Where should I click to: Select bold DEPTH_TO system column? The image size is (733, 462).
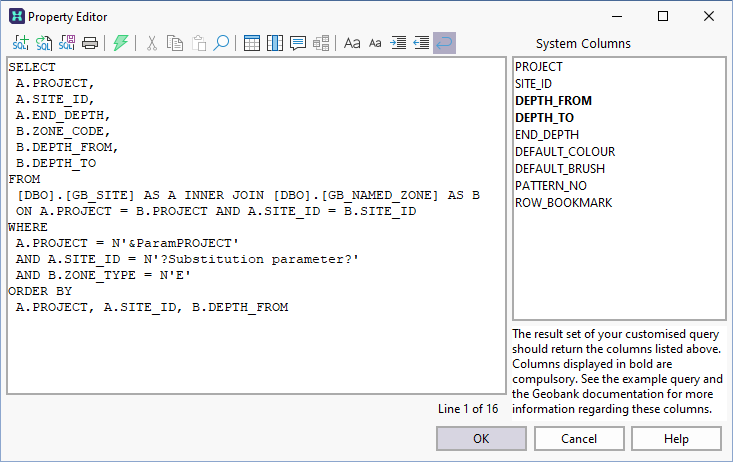[544, 117]
